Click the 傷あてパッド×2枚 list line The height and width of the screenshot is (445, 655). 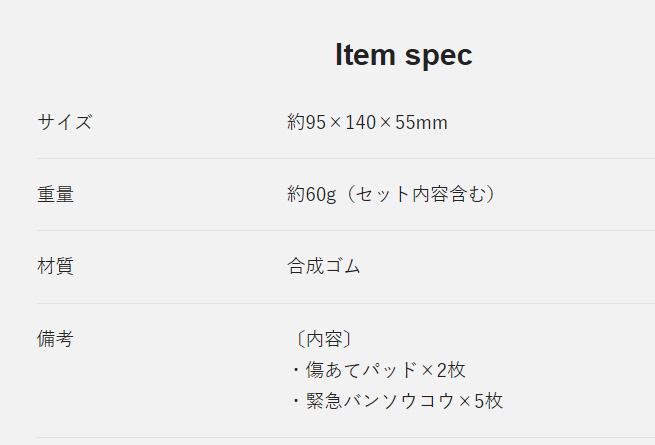pos(379,370)
